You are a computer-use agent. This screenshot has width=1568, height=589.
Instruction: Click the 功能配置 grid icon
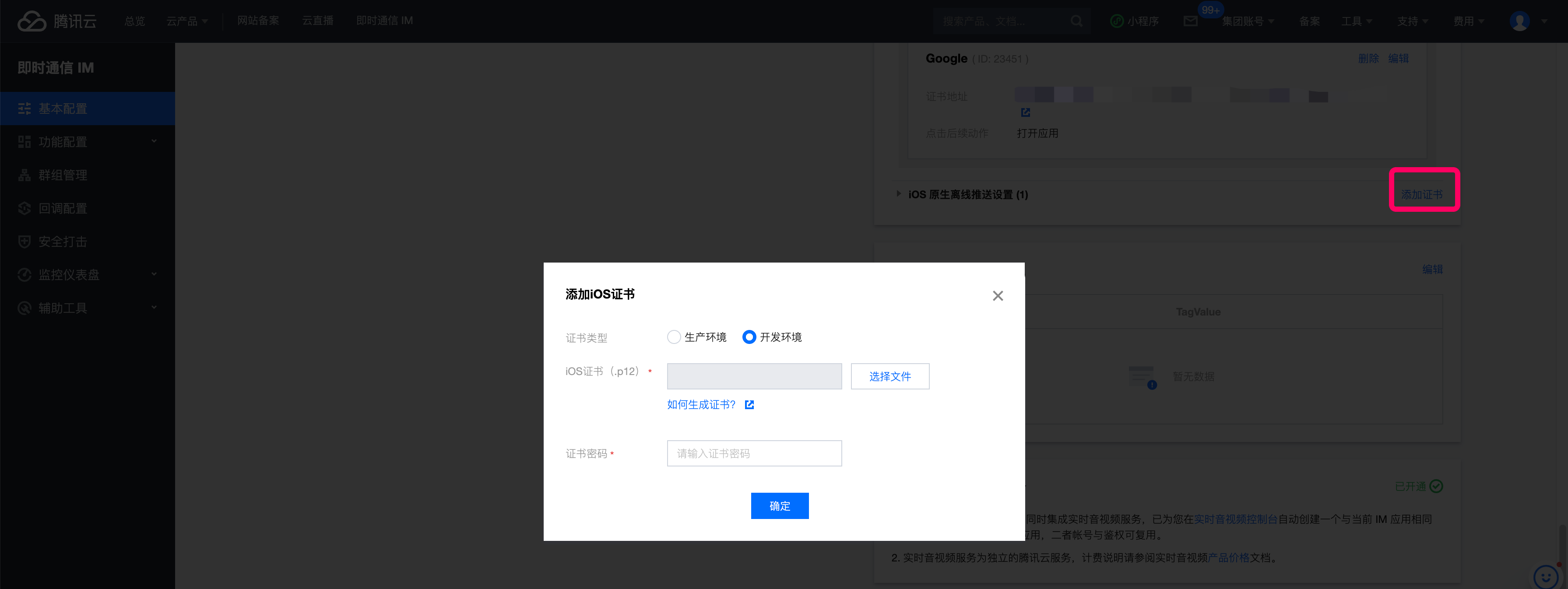pyautogui.click(x=25, y=142)
